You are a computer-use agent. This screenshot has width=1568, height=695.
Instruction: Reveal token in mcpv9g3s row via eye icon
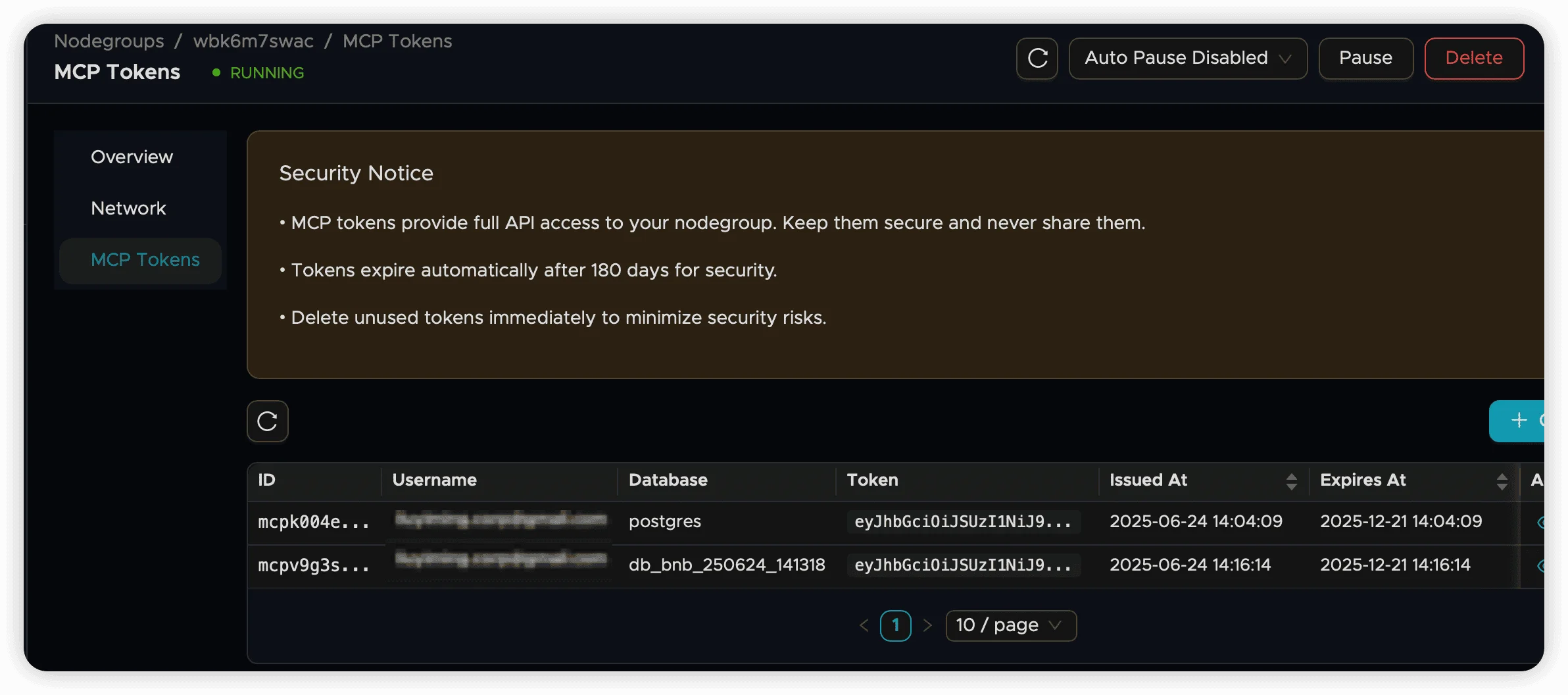coord(1540,566)
